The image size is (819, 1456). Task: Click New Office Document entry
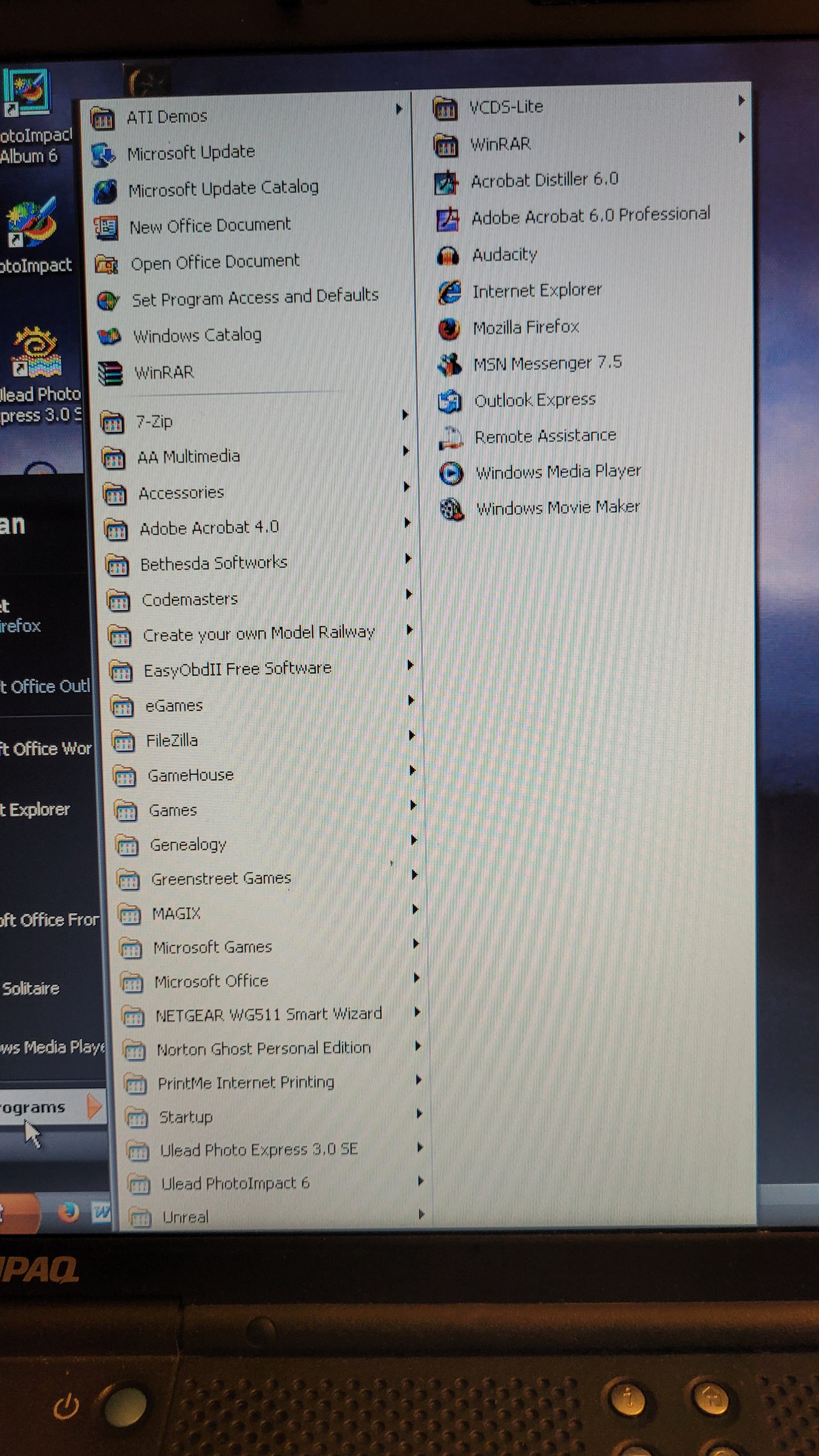coord(210,226)
